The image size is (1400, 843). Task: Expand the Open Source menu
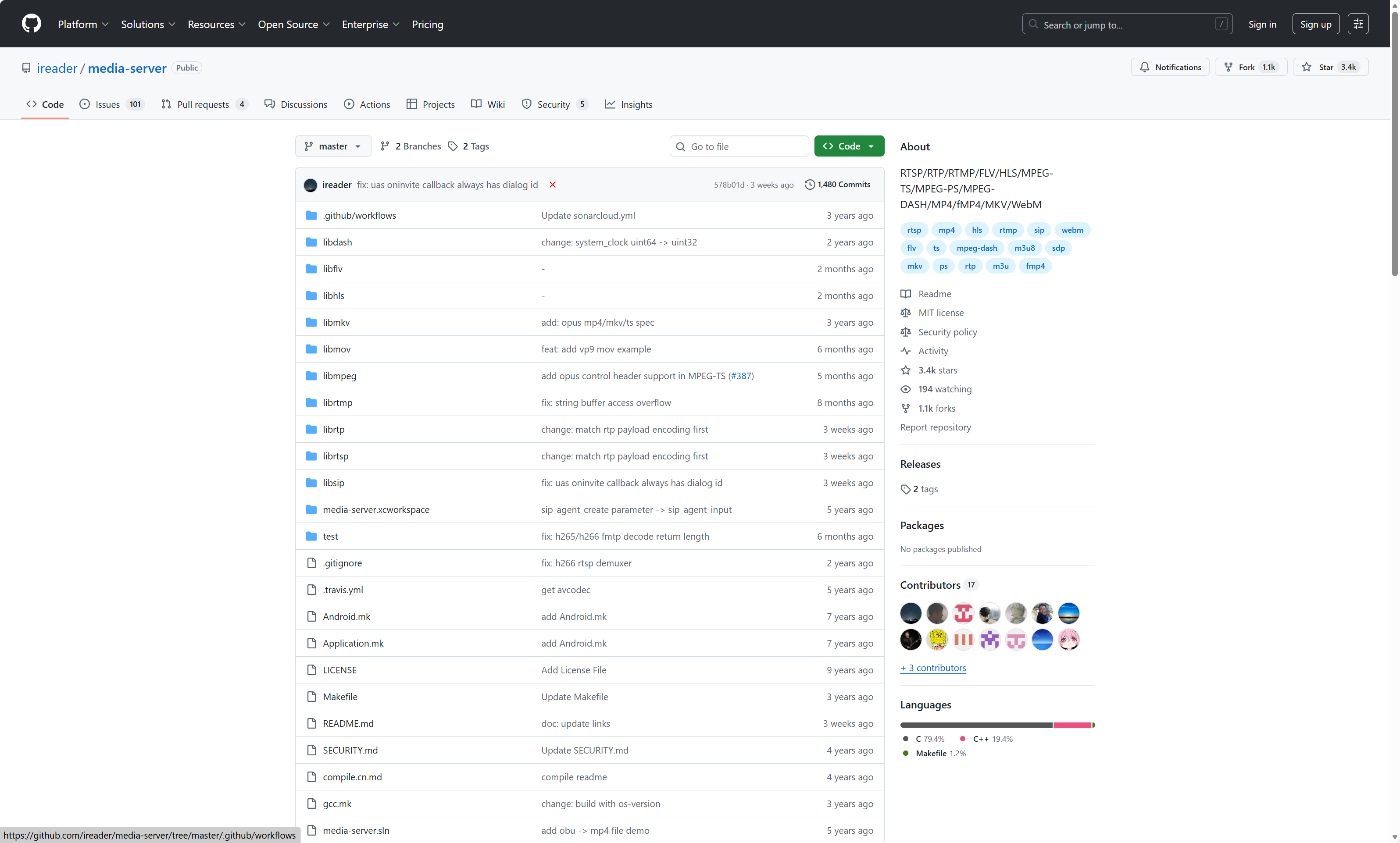click(x=294, y=25)
